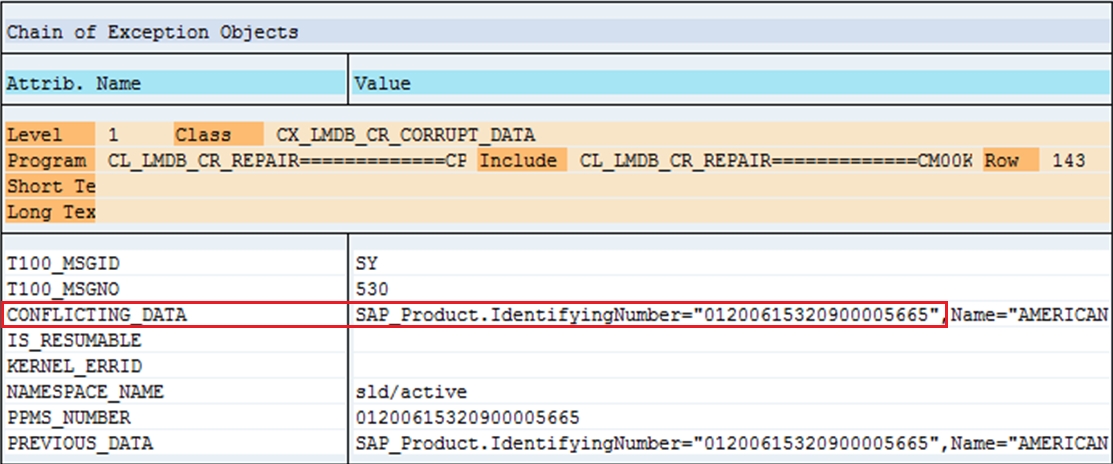Click the value 'SY' for T100_MSGID
This screenshot has height=464, width=1113.
tap(367, 264)
